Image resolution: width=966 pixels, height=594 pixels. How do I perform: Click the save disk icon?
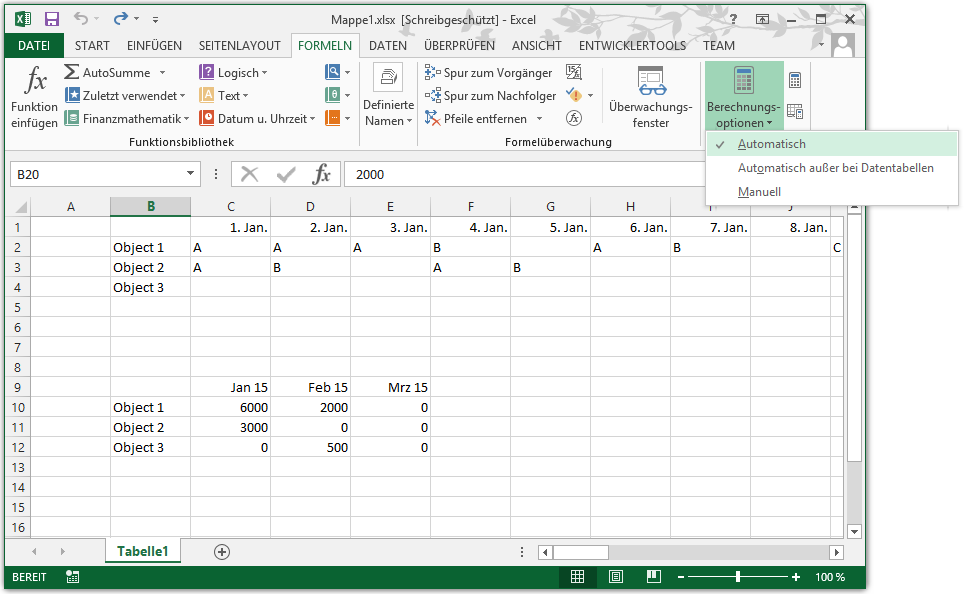(x=52, y=19)
